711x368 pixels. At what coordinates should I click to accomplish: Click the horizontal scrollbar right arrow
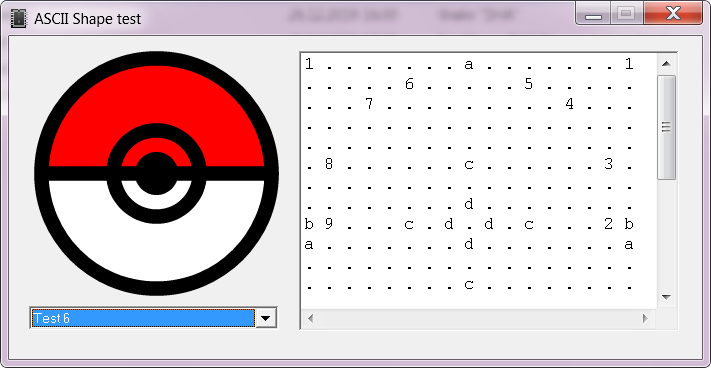(x=645, y=318)
